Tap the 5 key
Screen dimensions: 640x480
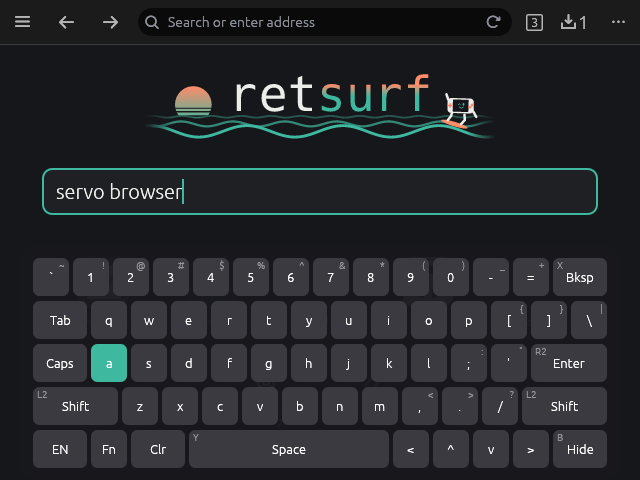251,277
